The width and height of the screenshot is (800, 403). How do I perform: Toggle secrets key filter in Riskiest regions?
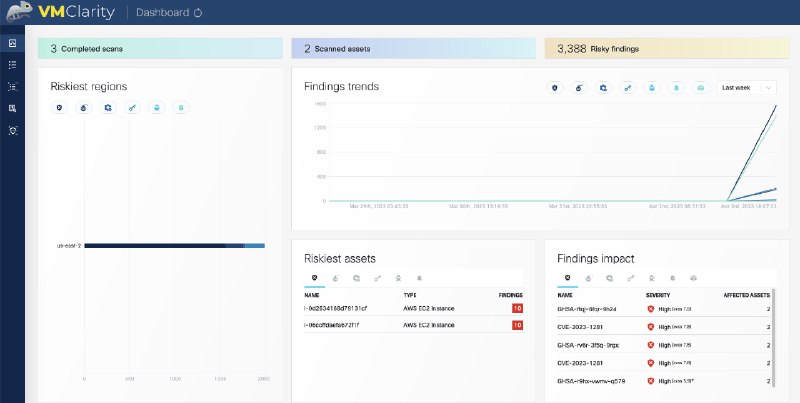(132, 108)
